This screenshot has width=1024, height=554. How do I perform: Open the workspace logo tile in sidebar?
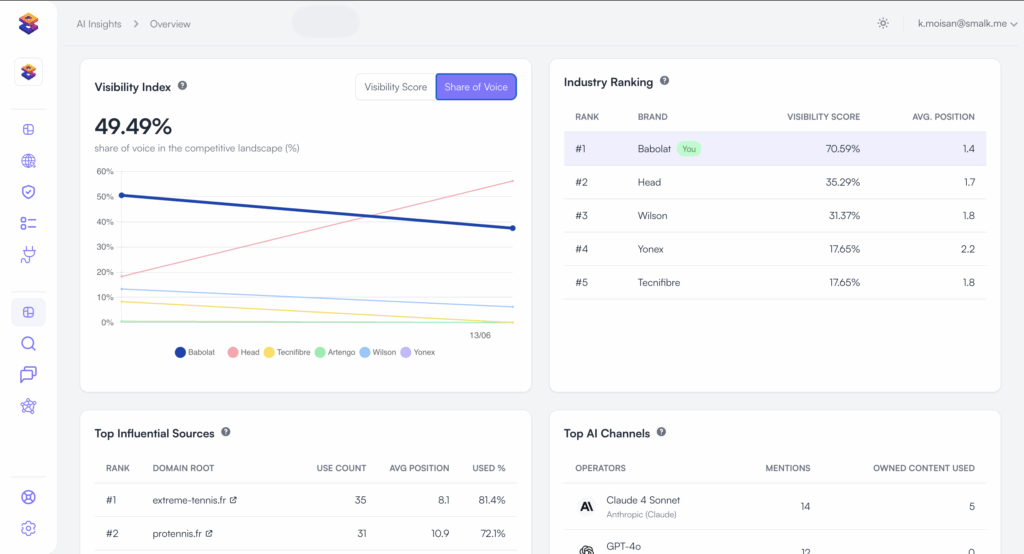tap(28, 72)
